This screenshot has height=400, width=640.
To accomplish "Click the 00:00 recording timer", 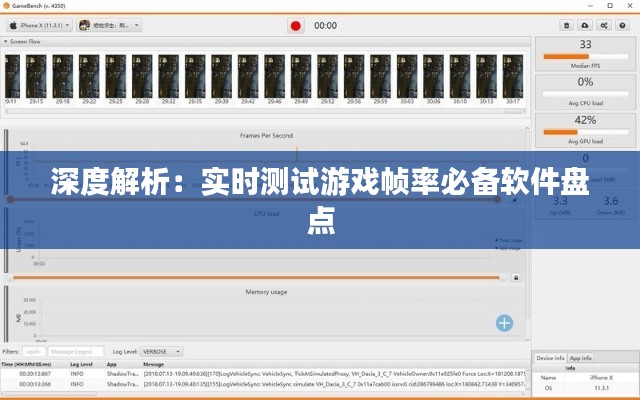I will tap(325, 26).
